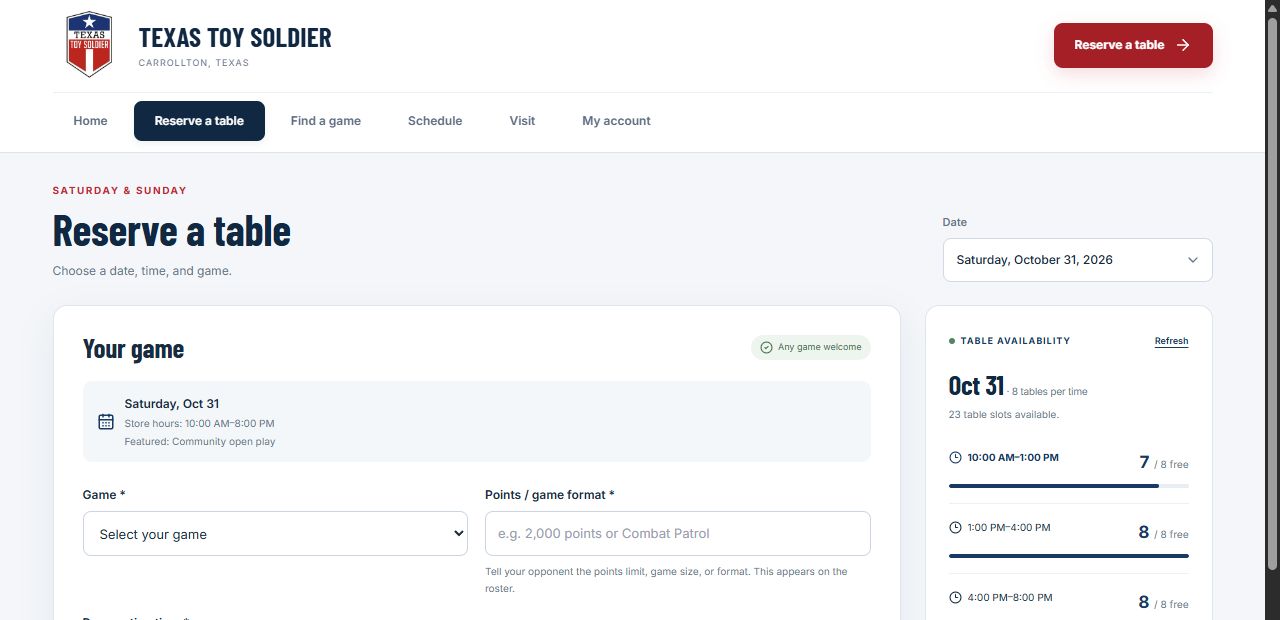Click the 23 table slots available text

pos(1003,414)
